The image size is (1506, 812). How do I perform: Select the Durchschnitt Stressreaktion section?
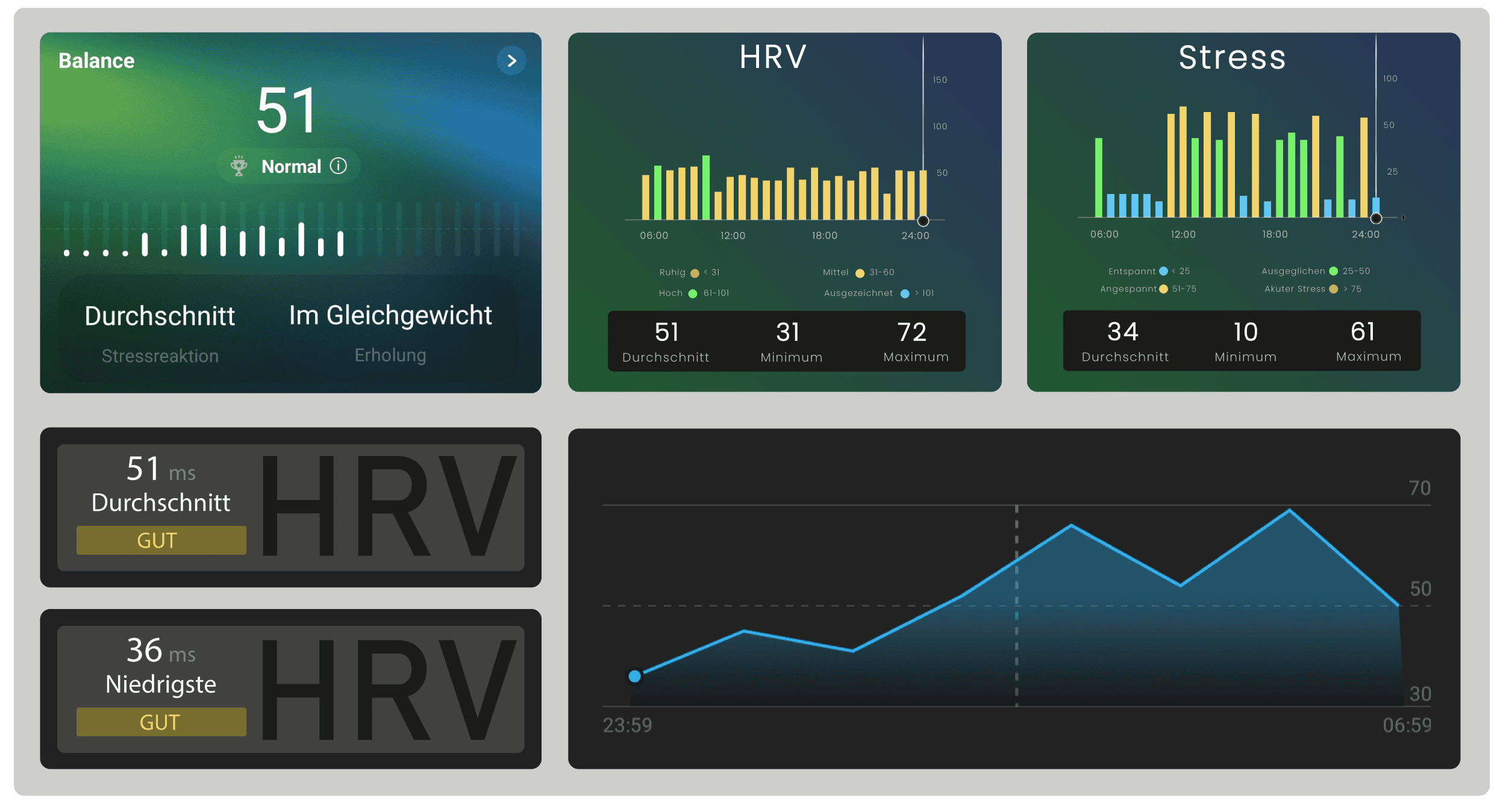tap(160, 333)
